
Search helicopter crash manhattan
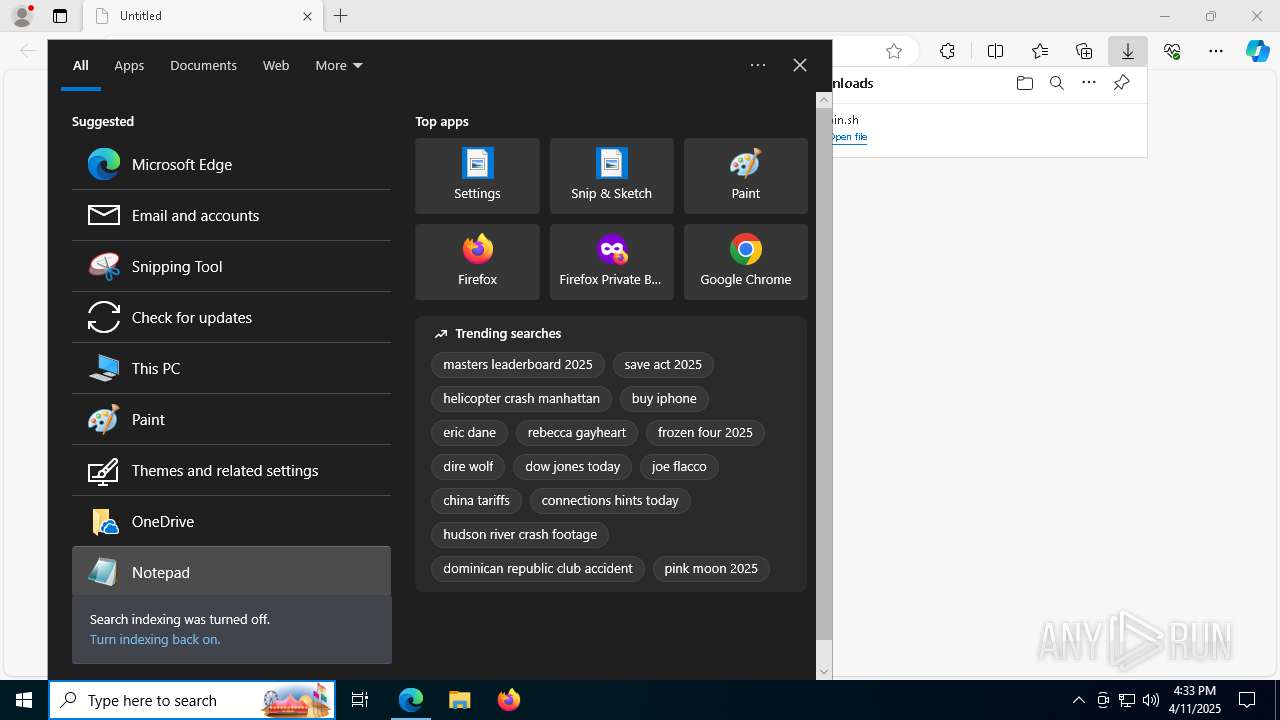click(x=521, y=399)
